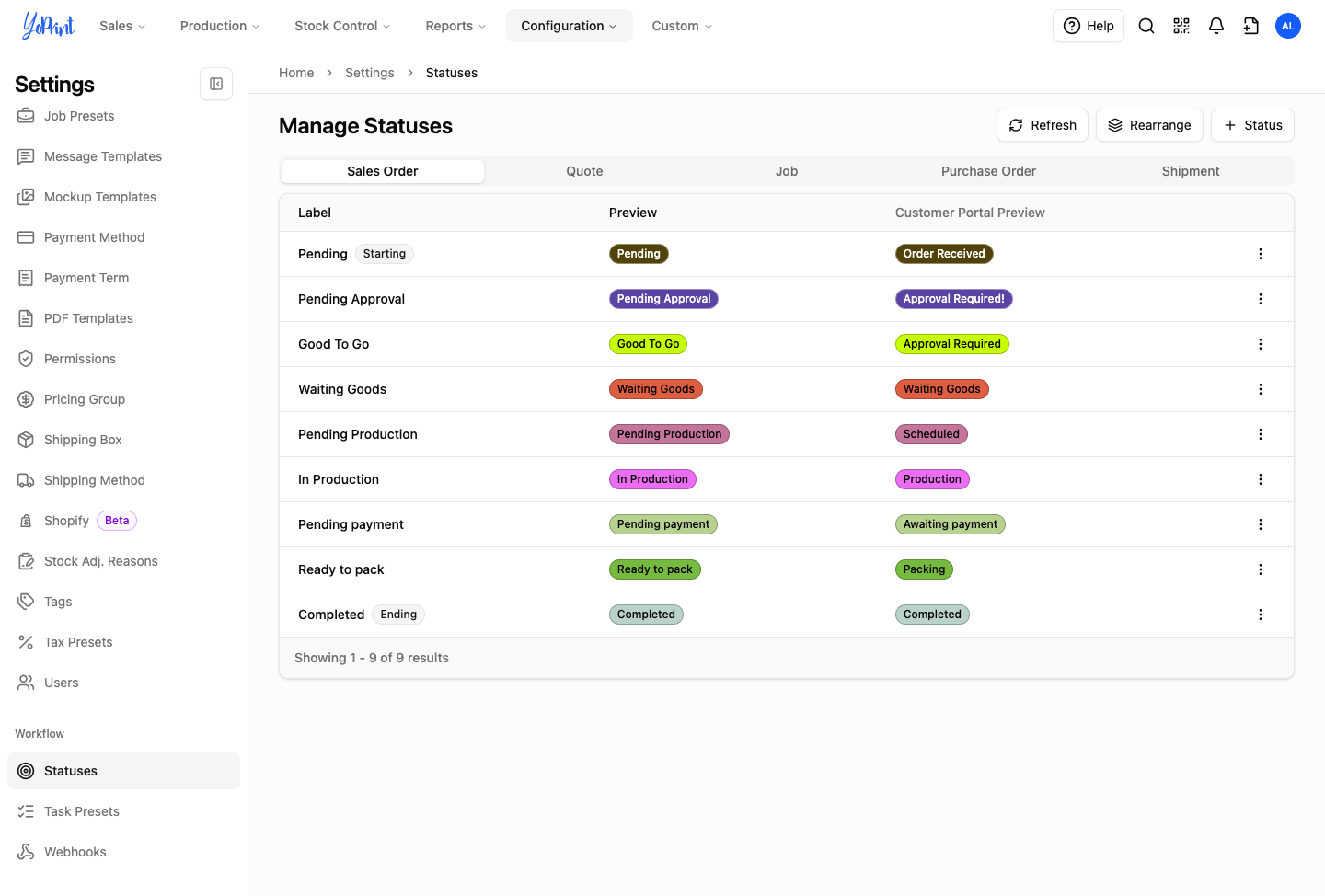Open the QR code scanner icon

(1181, 26)
